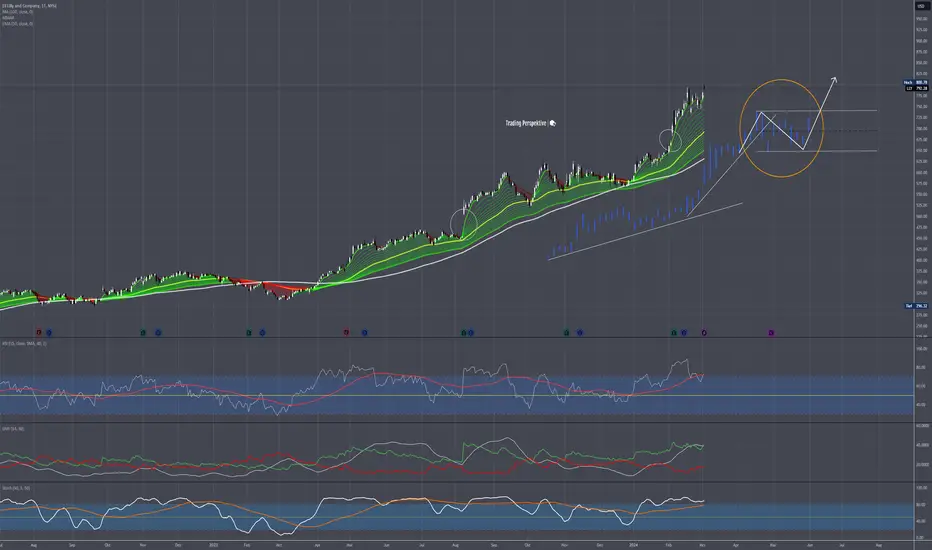Image resolution: width=932 pixels, height=550 pixels.
Task: Click the green marker near November 2023
Action: pyautogui.click(x=566, y=333)
